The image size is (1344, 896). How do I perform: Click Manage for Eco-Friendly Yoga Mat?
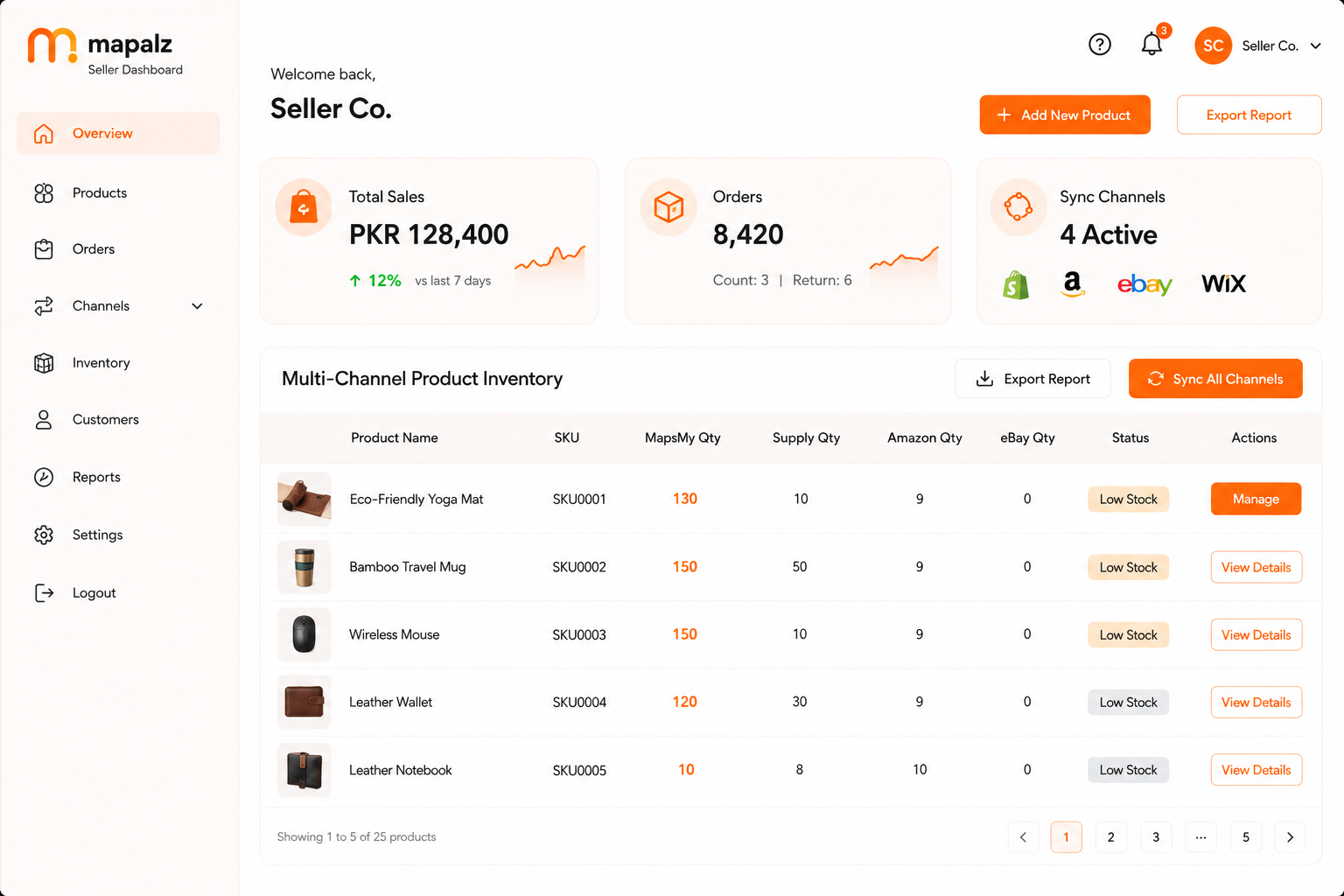(1256, 499)
